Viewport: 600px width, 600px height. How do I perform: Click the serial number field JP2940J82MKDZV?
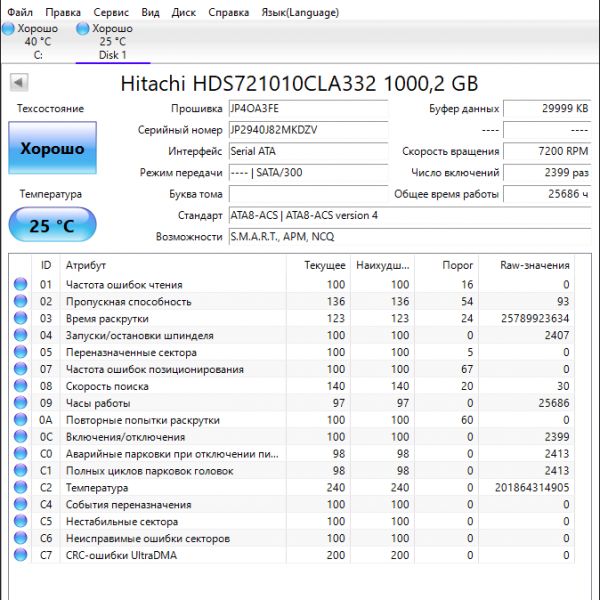coord(308,130)
